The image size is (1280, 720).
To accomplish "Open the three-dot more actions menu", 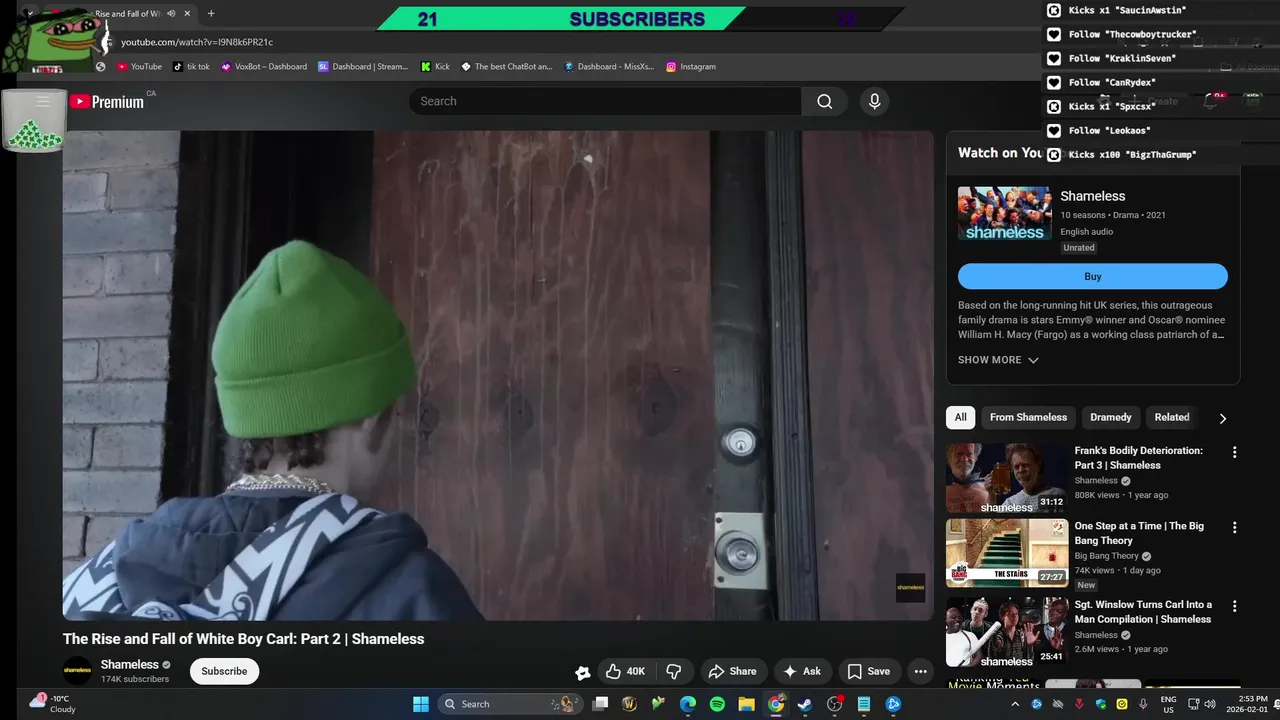I will [x=921, y=671].
